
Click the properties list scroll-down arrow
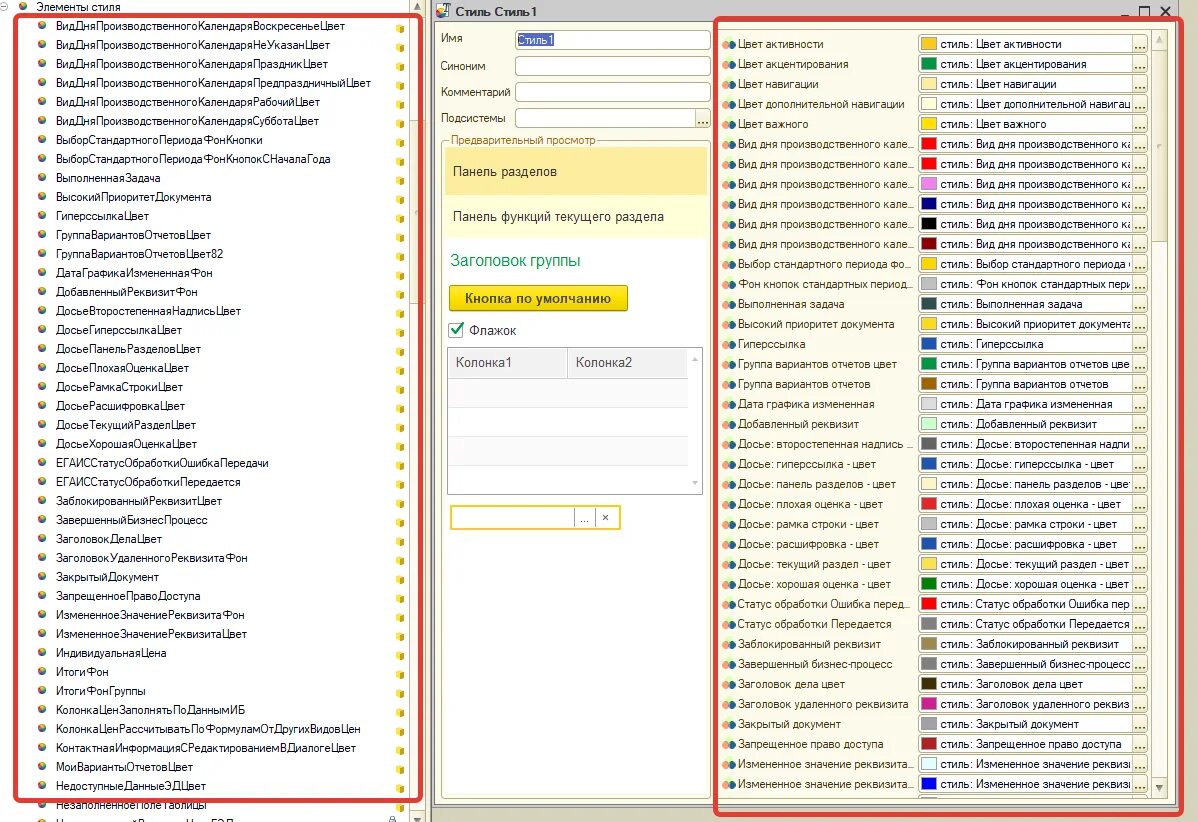pos(1159,788)
